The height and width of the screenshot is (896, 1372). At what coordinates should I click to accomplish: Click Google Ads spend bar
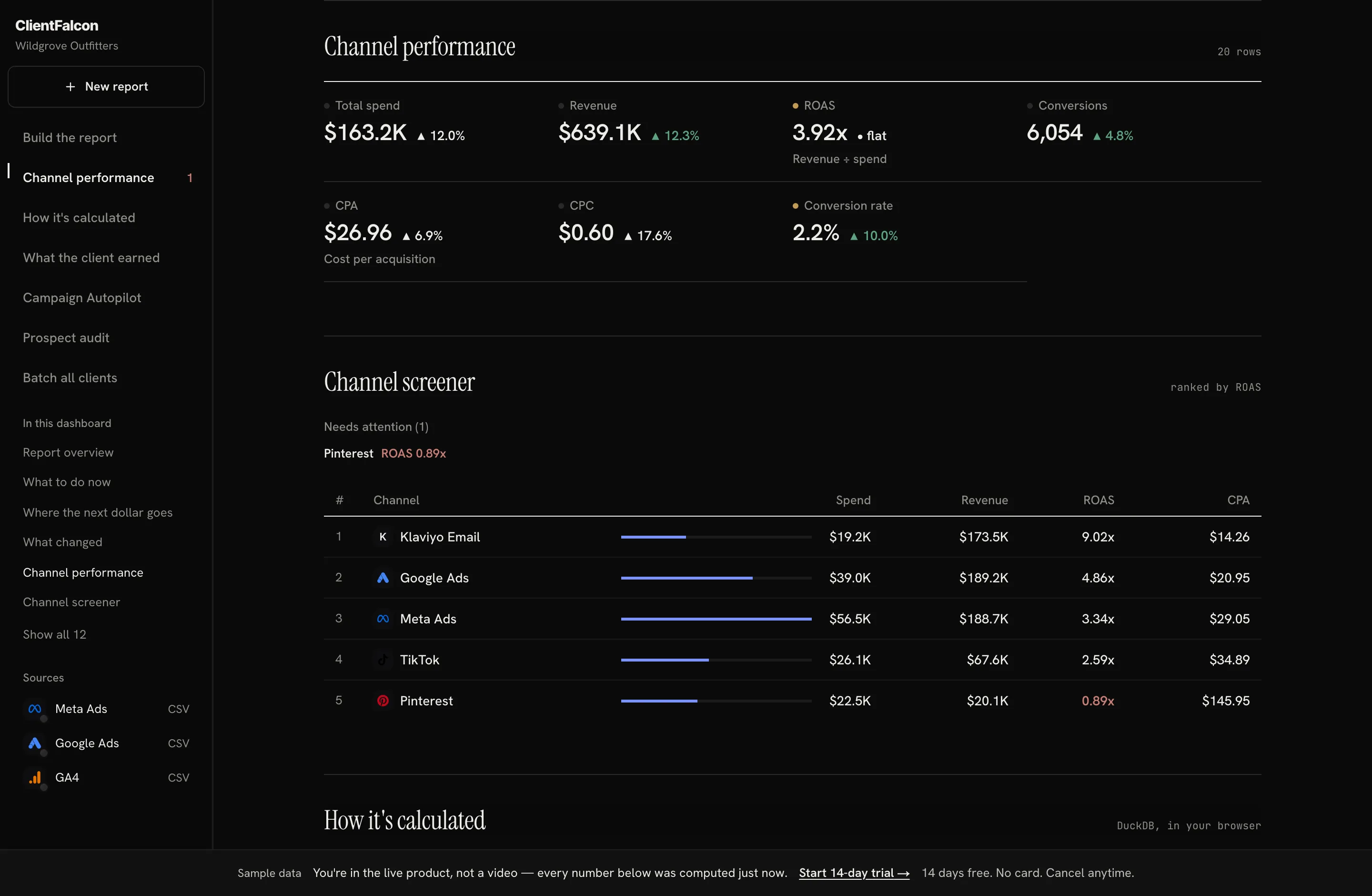pos(716,578)
